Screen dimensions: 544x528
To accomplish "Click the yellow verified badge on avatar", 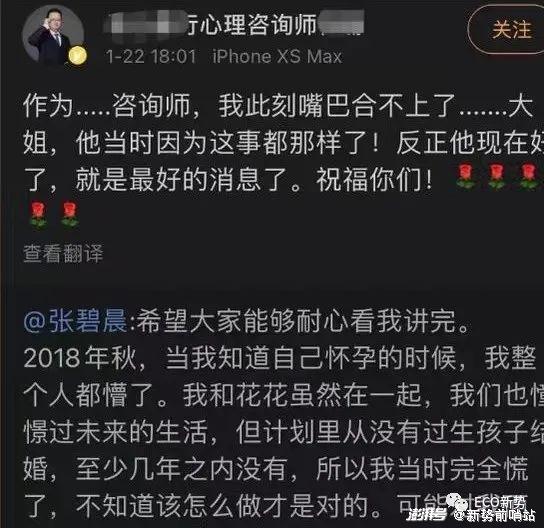I will coord(77,56).
